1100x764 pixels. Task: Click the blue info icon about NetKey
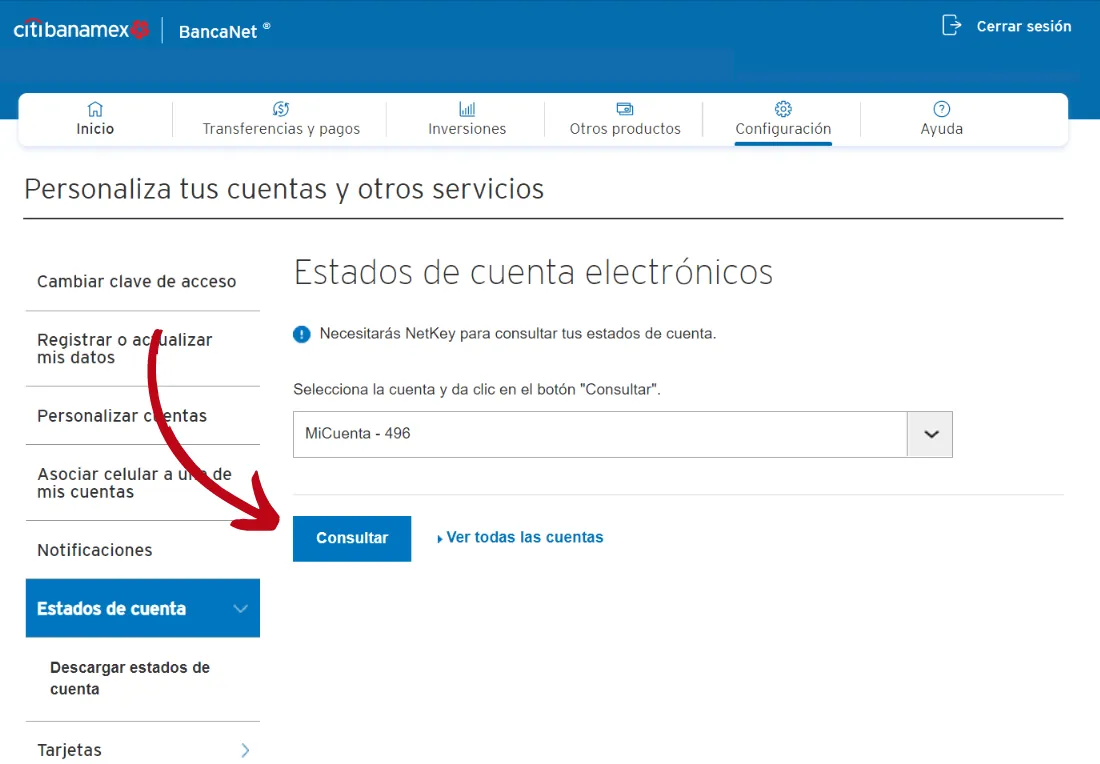point(302,334)
